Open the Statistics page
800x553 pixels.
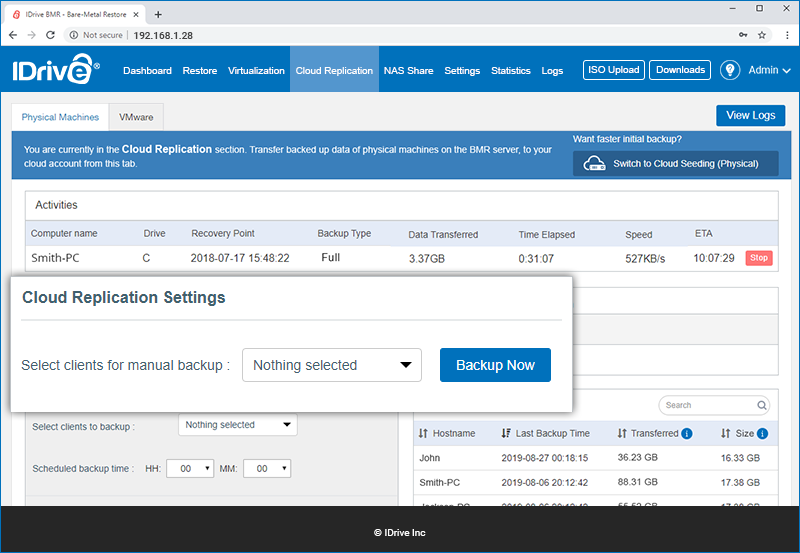[511, 70]
